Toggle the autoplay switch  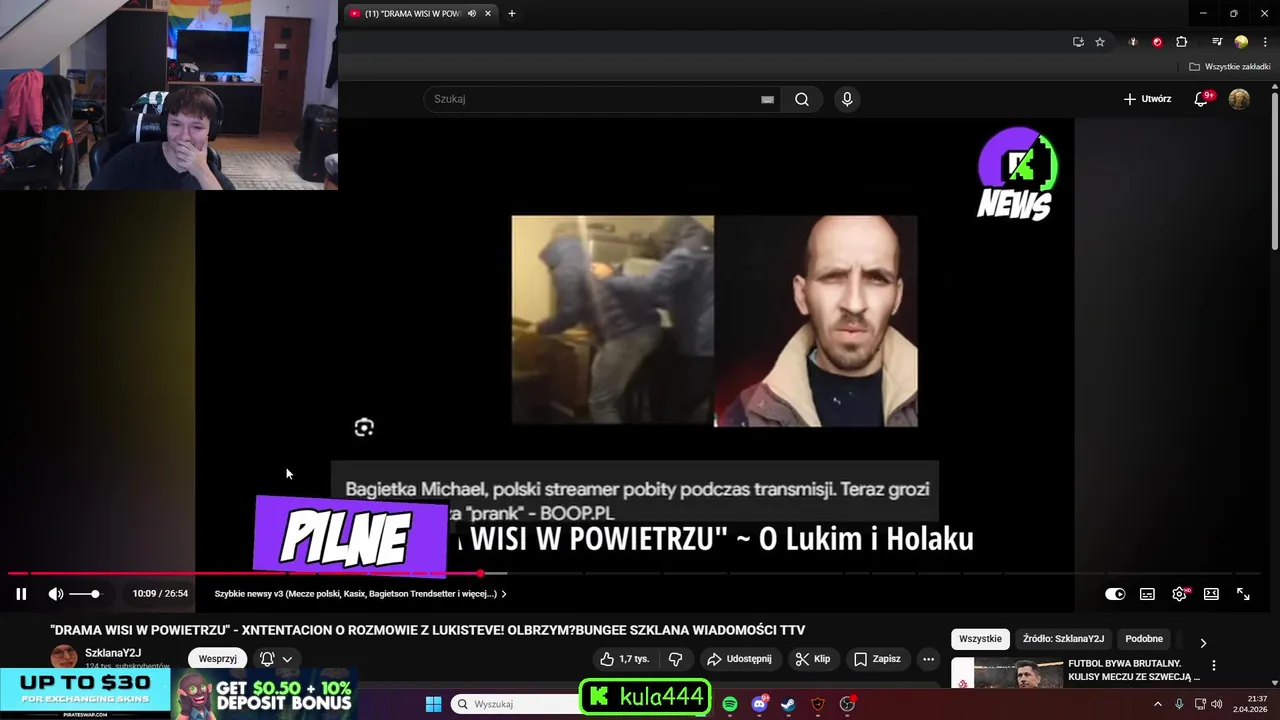[1115, 594]
